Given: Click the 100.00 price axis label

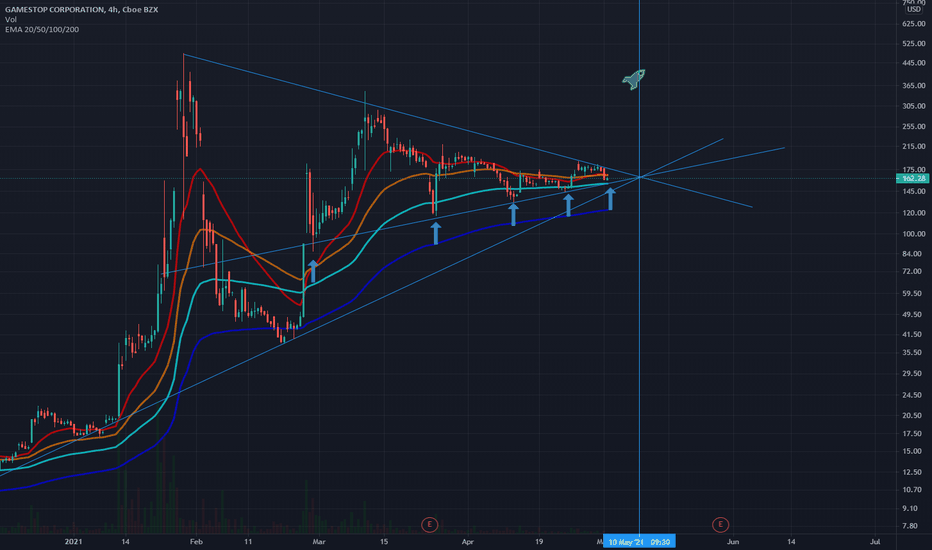Looking at the screenshot, I should click(914, 234).
